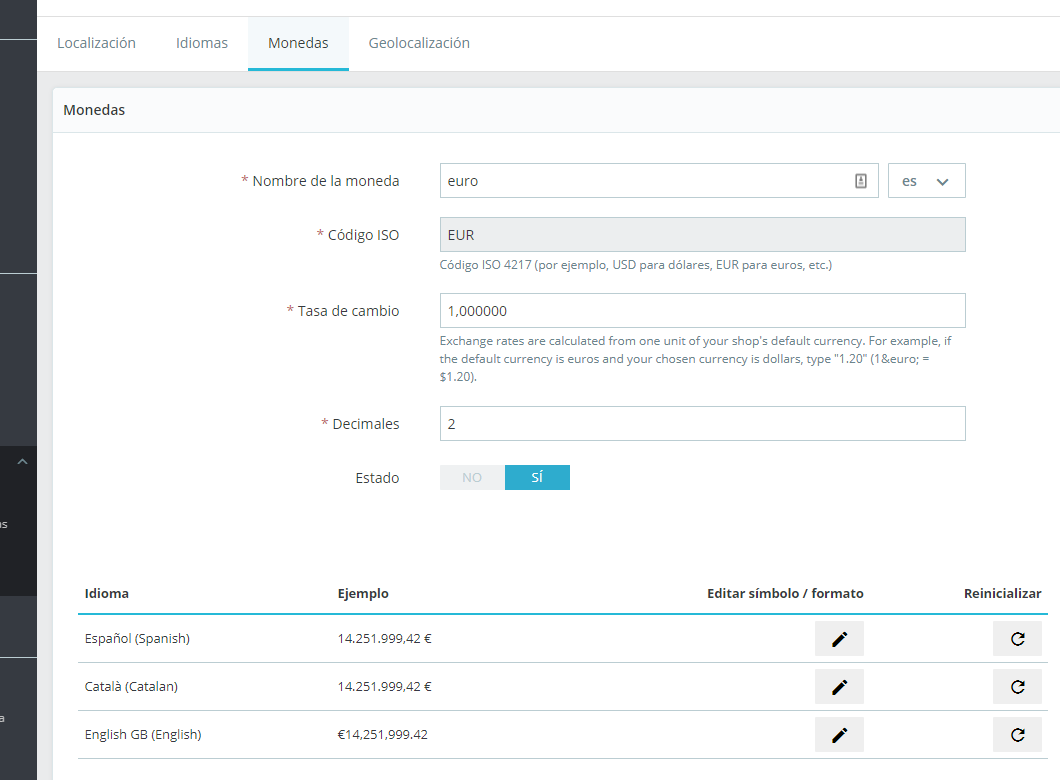Click the ISO 4217 help text
The height and width of the screenshot is (780, 1060).
point(635,265)
